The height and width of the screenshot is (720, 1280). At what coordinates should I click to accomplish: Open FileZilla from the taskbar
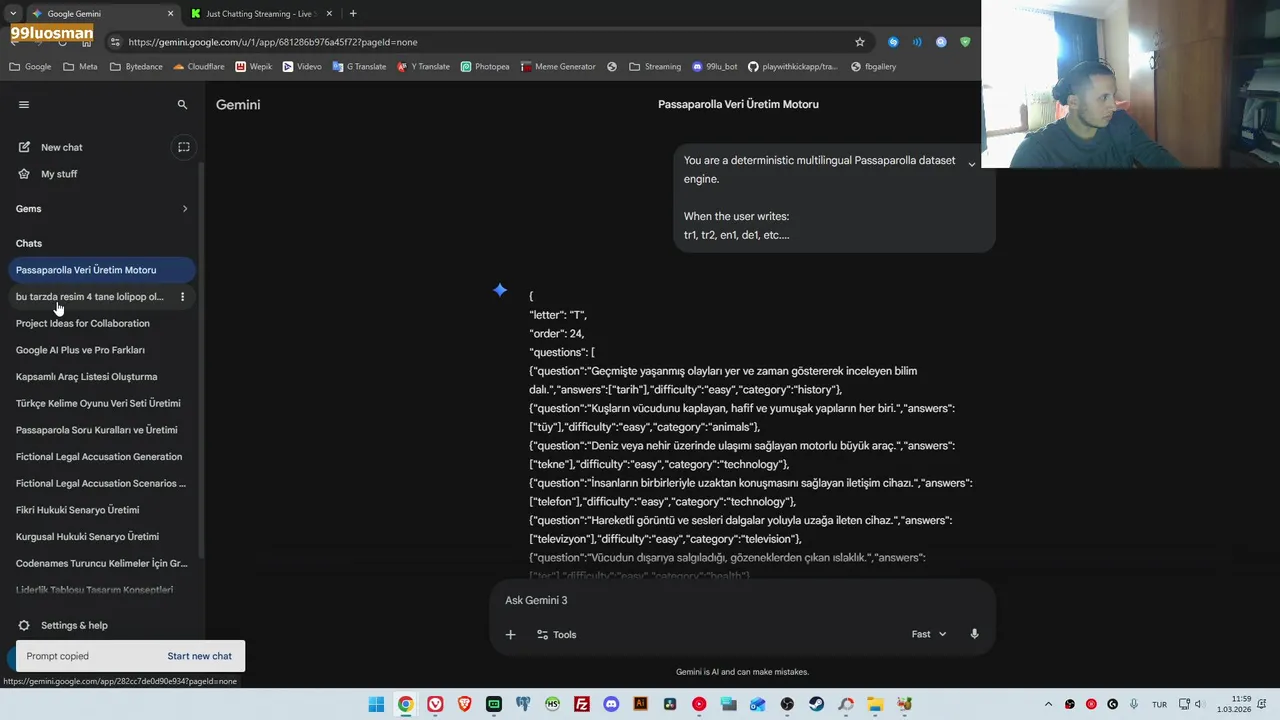(582, 704)
